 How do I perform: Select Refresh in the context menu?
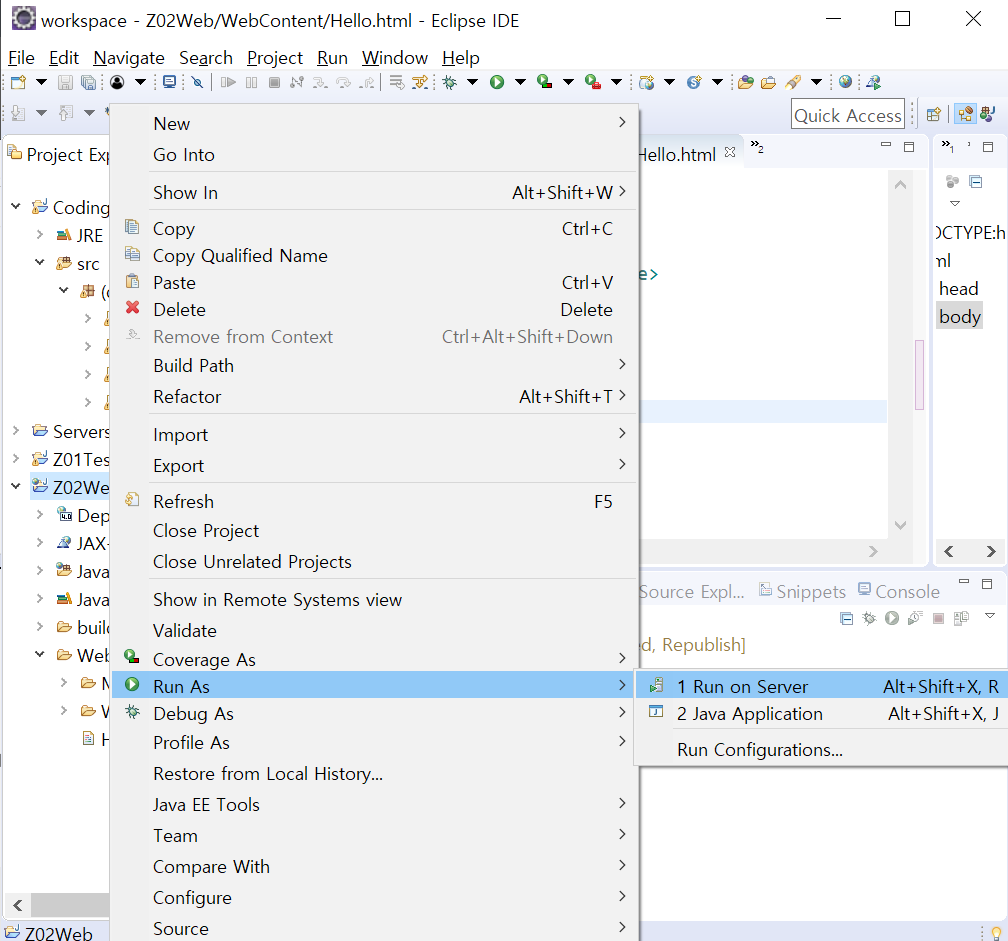(x=375, y=502)
